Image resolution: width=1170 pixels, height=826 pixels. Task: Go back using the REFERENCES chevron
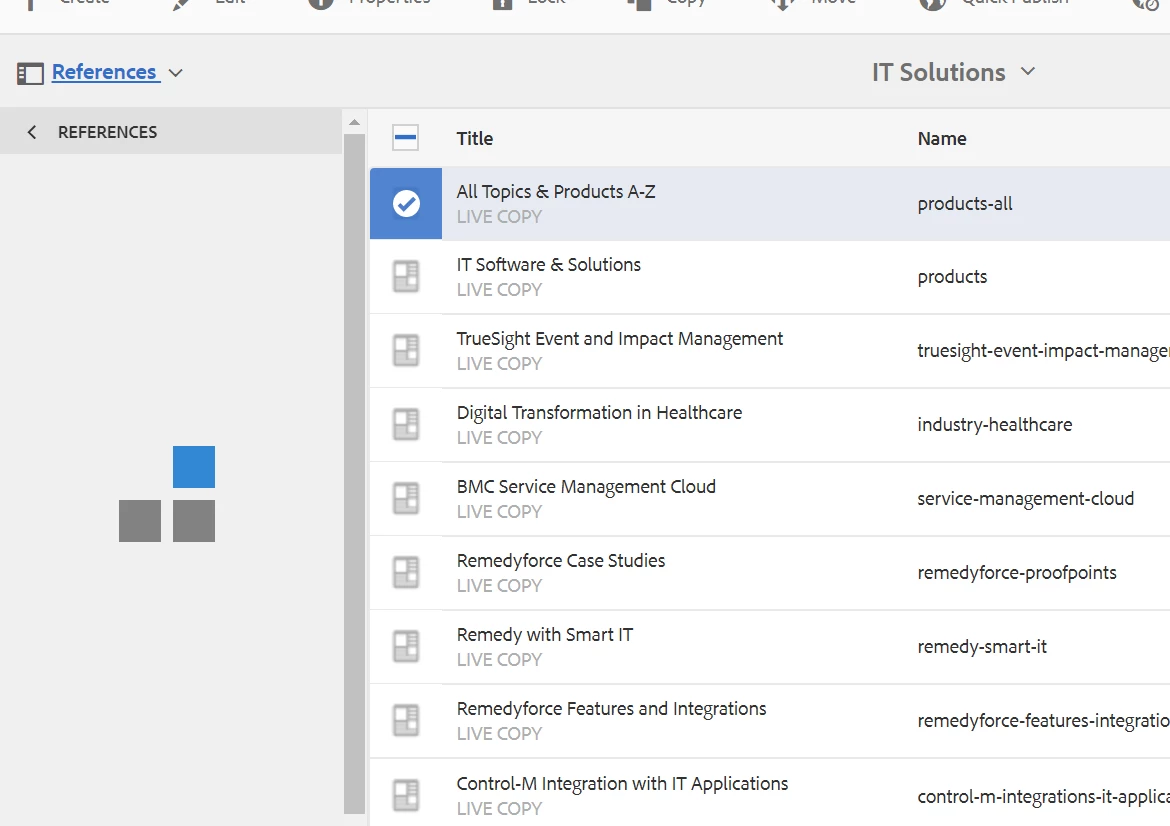point(32,132)
